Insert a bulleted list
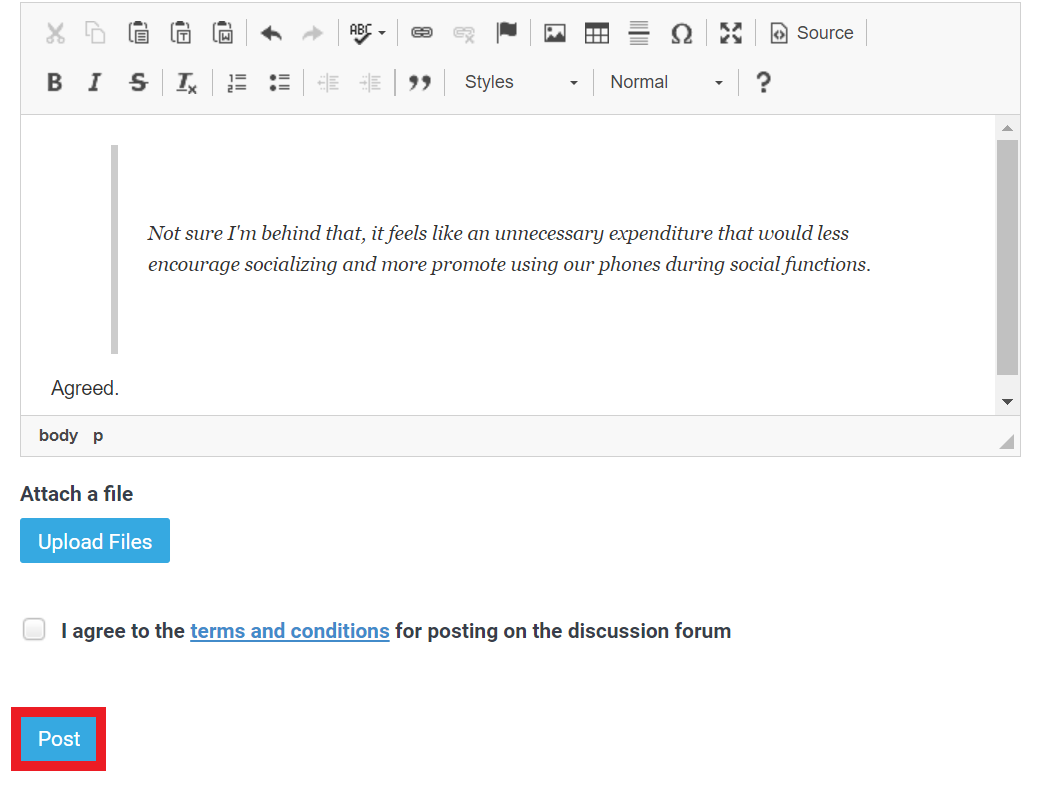1048x792 pixels. 279,82
